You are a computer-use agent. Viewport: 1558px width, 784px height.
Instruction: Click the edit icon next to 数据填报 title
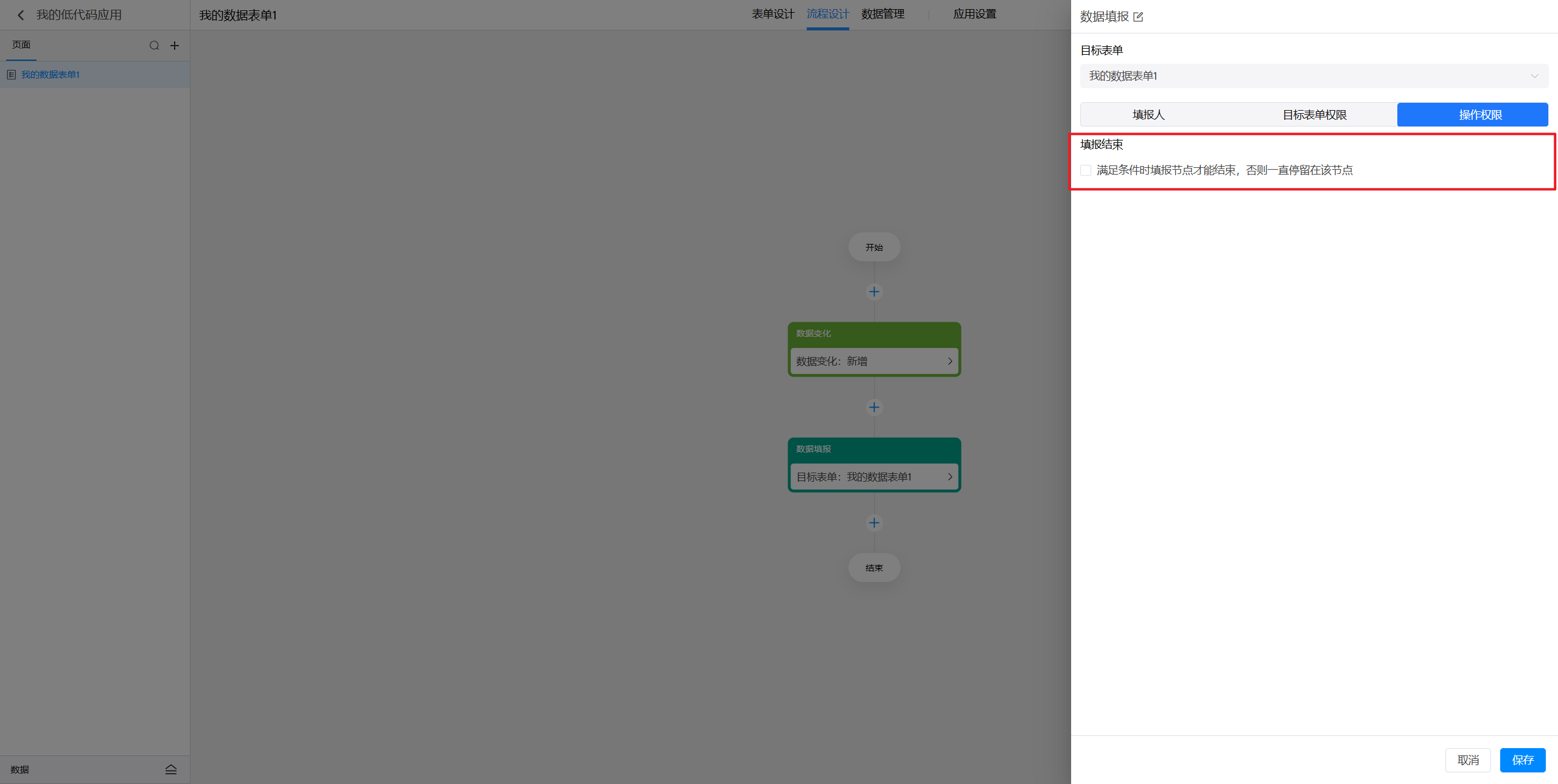coord(1138,17)
